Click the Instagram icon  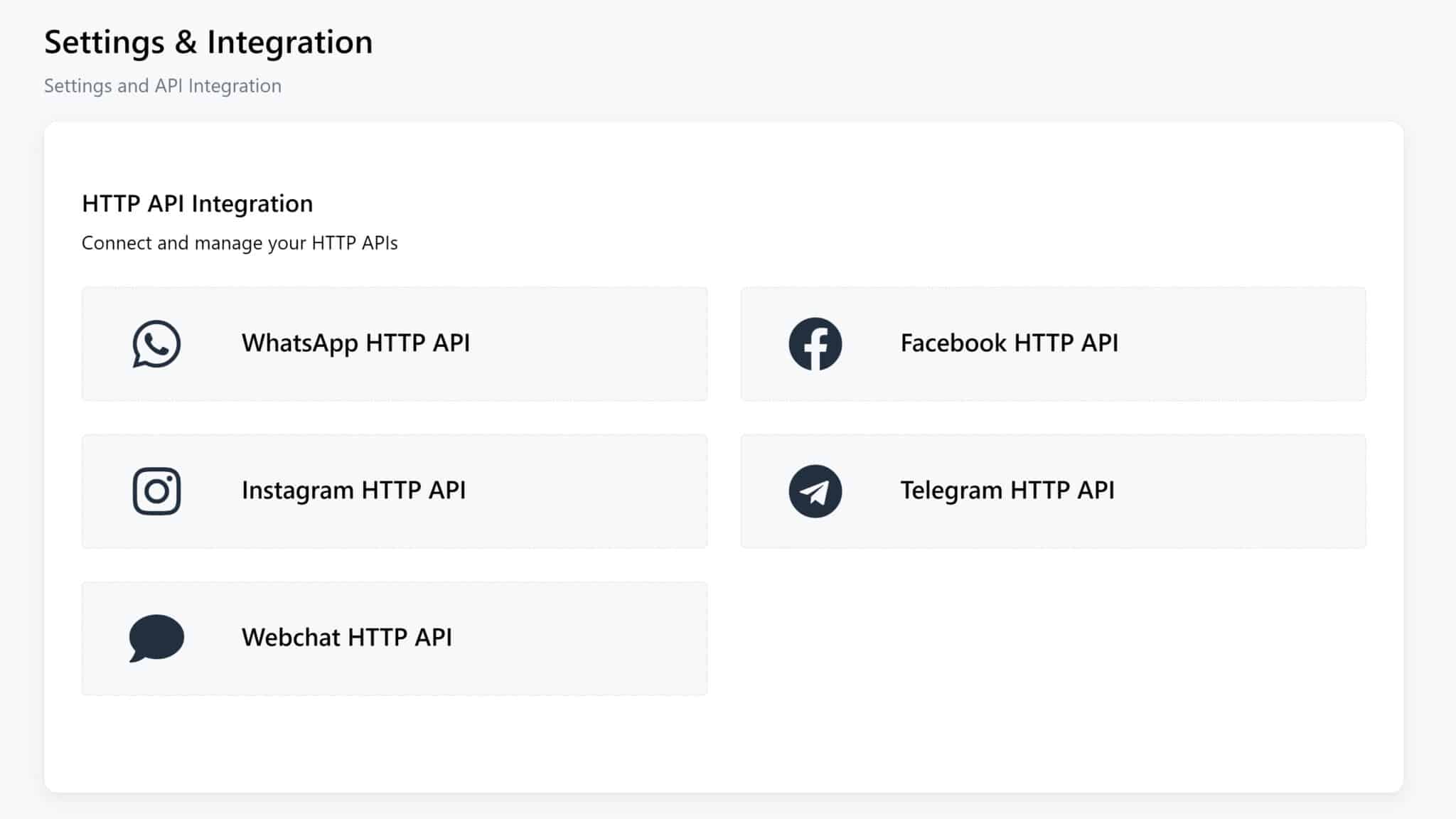click(155, 491)
